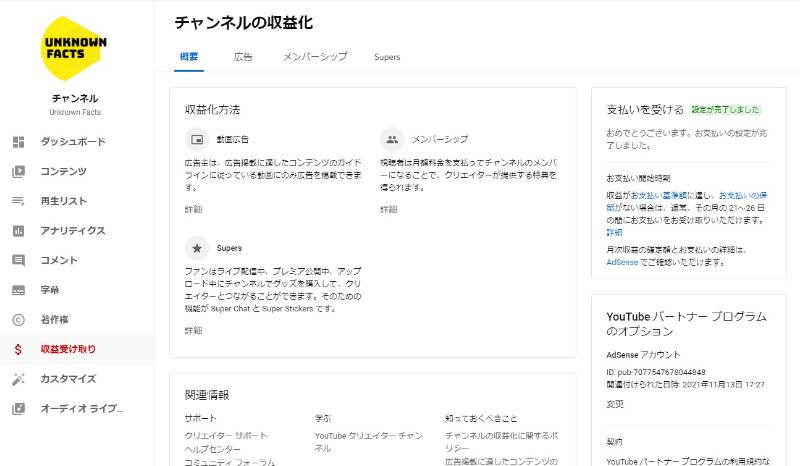Click the 関連情報 section heading
Viewport: 800px width, 466px height.
pos(207,395)
